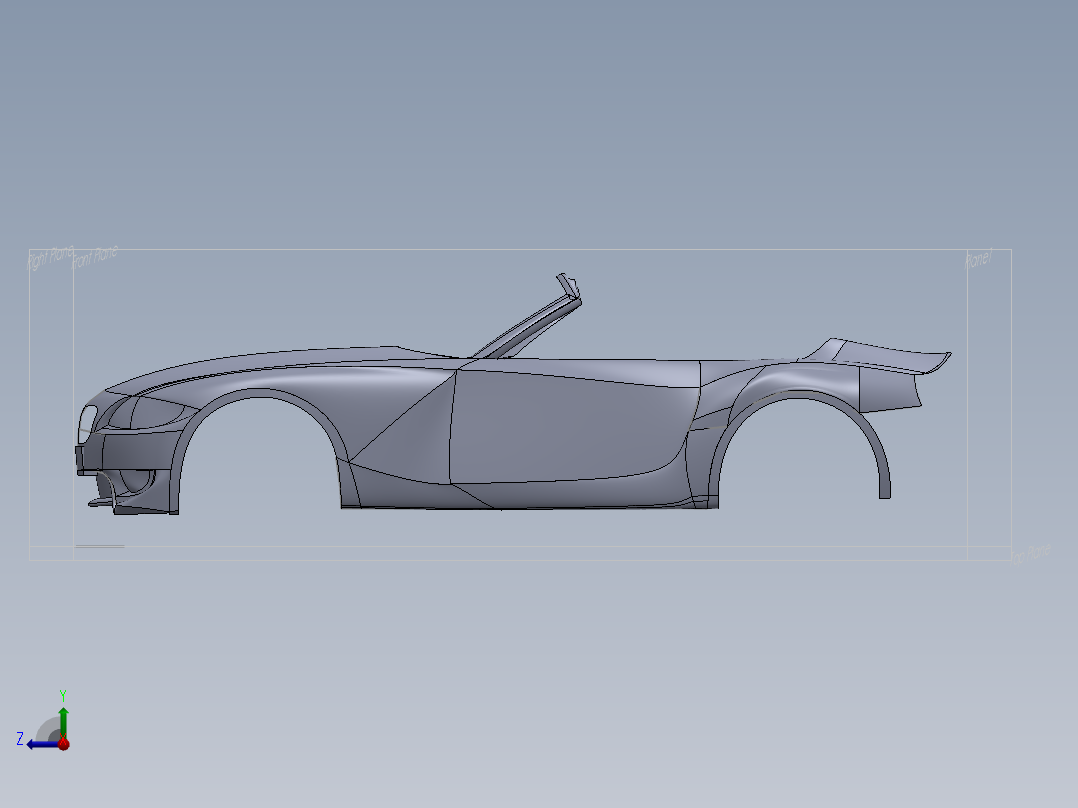Select the Top Plane label

click(x=1031, y=554)
